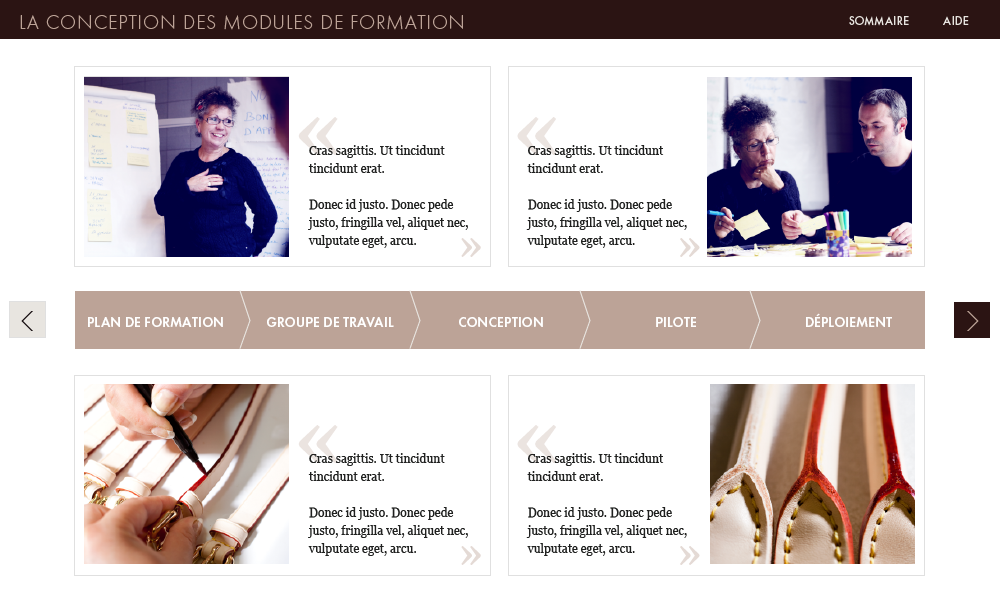Open the Aide link
This screenshot has height=600, width=1000.
[x=955, y=21]
